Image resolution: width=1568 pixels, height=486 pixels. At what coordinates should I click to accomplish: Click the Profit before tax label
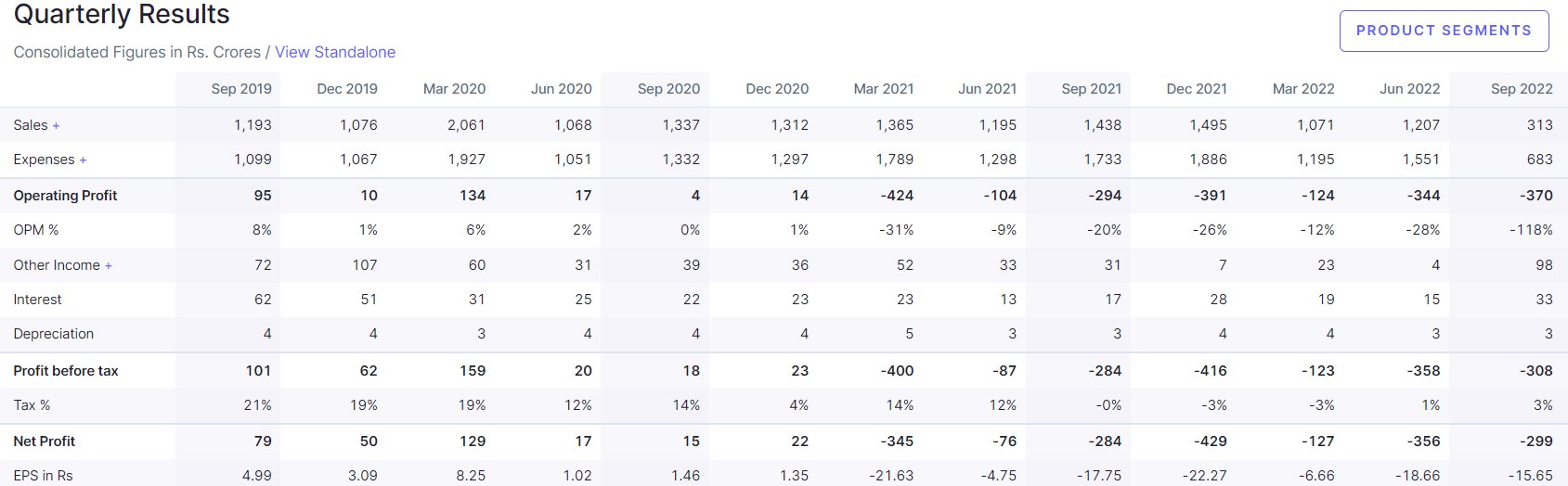click(66, 371)
